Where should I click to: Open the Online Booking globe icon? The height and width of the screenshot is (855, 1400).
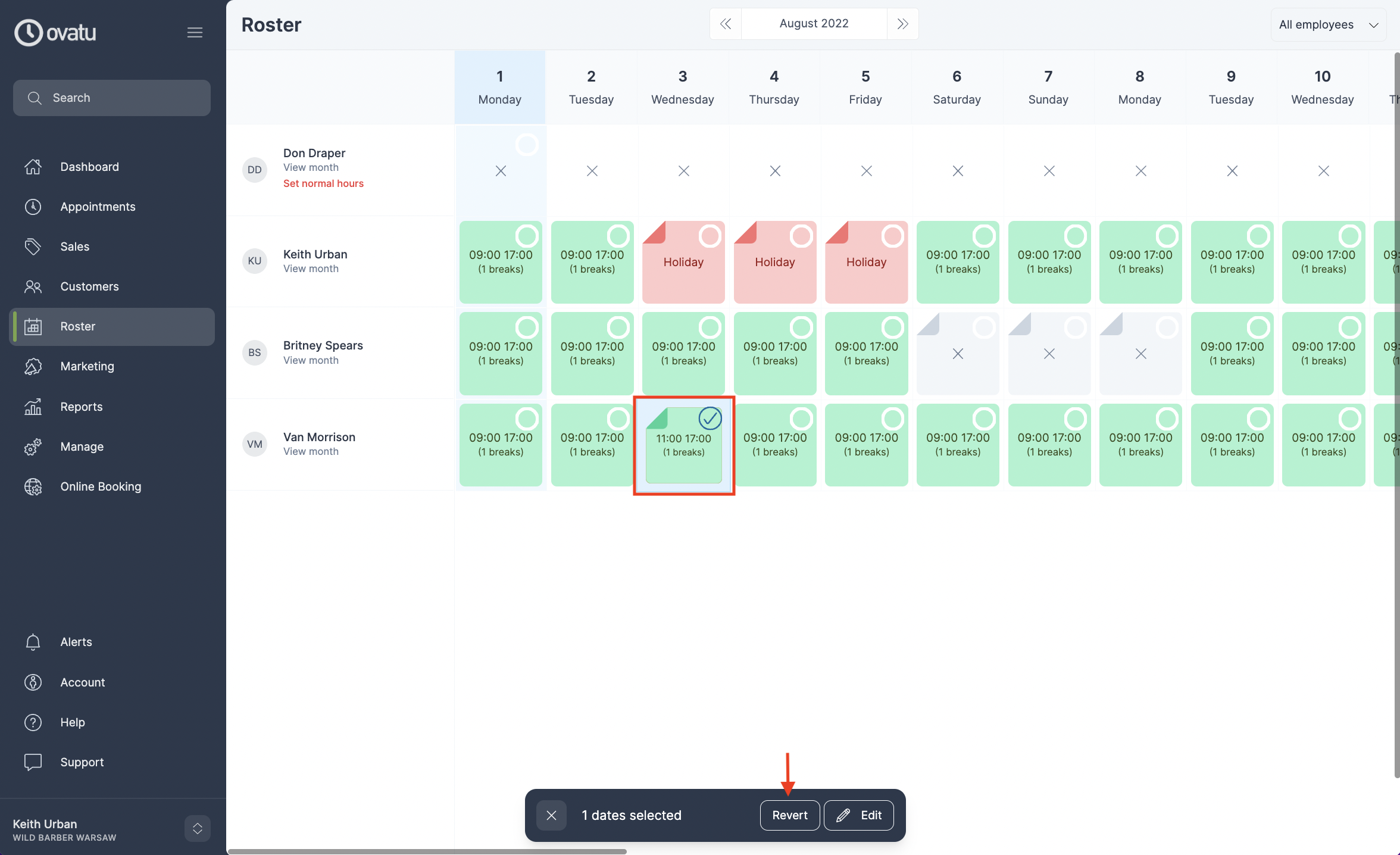(x=33, y=486)
